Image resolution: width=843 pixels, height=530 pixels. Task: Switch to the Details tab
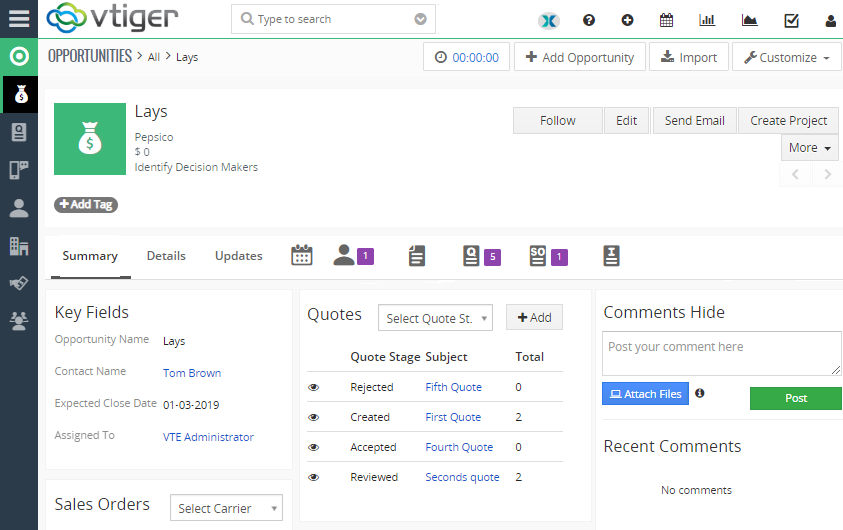point(166,256)
